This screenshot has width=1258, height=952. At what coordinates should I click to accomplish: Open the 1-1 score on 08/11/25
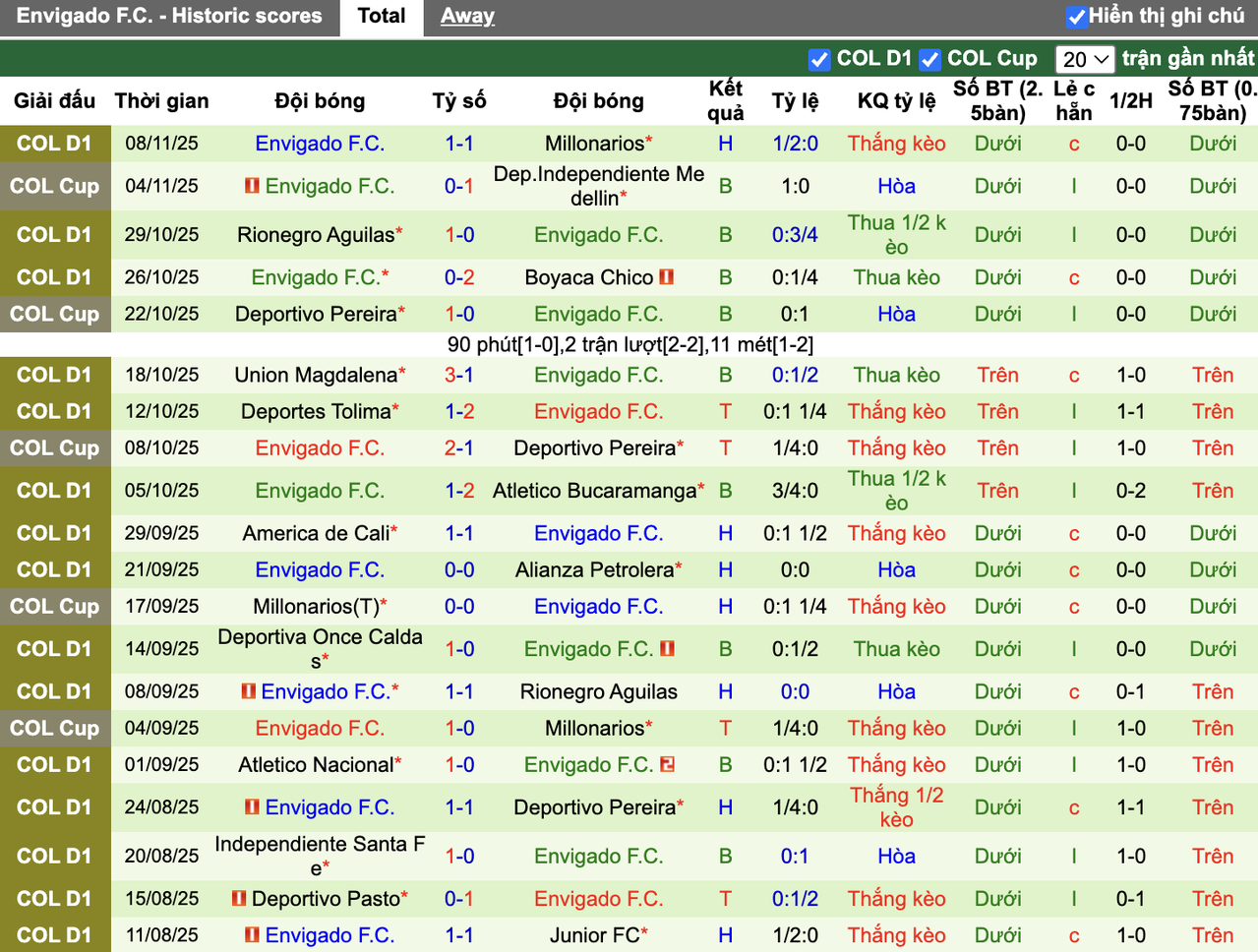pos(459,144)
